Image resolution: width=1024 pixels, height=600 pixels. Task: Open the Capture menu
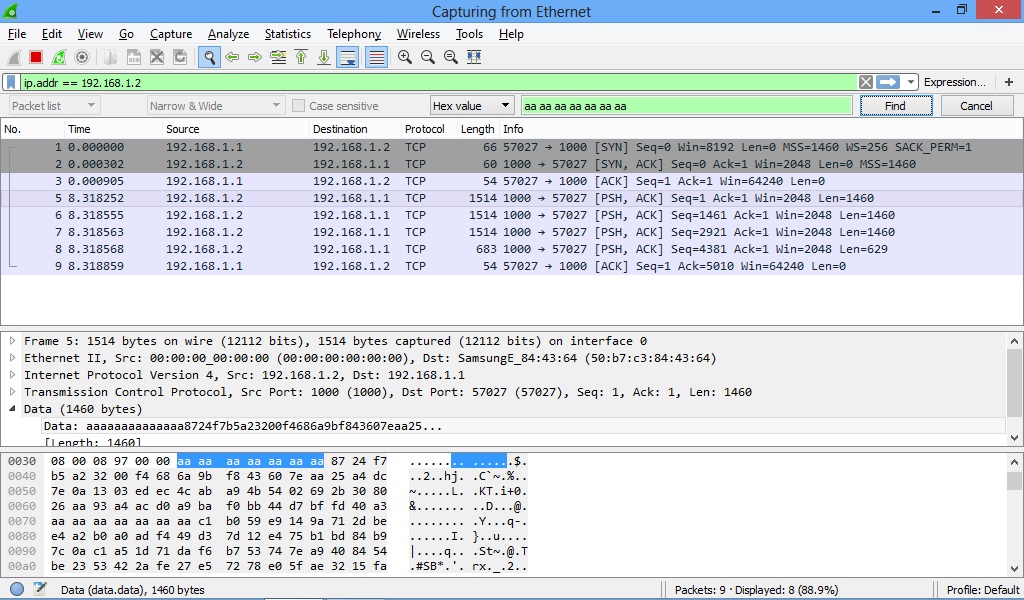(171, 34)
